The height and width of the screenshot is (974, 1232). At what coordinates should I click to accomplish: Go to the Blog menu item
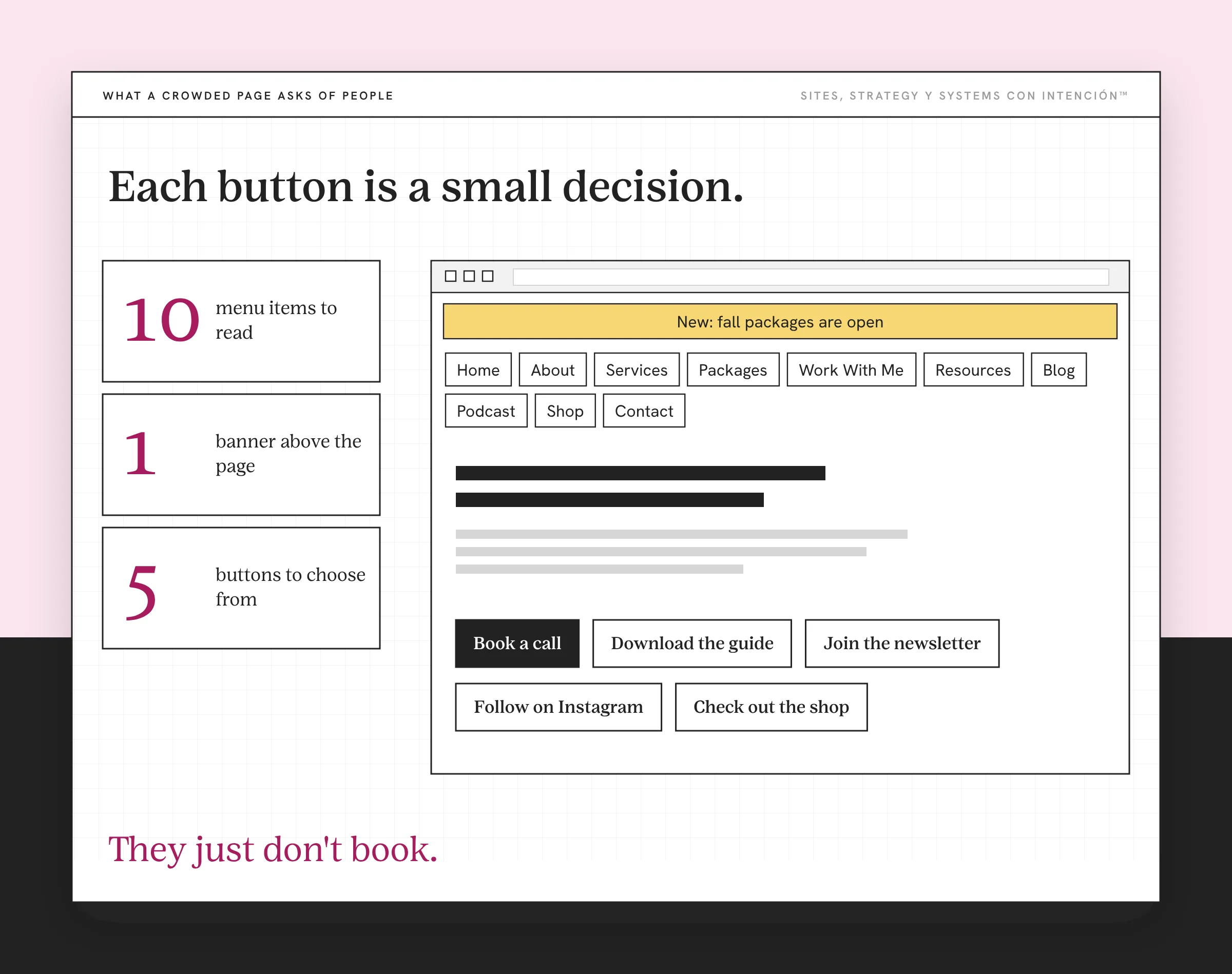pos(1058,369)
